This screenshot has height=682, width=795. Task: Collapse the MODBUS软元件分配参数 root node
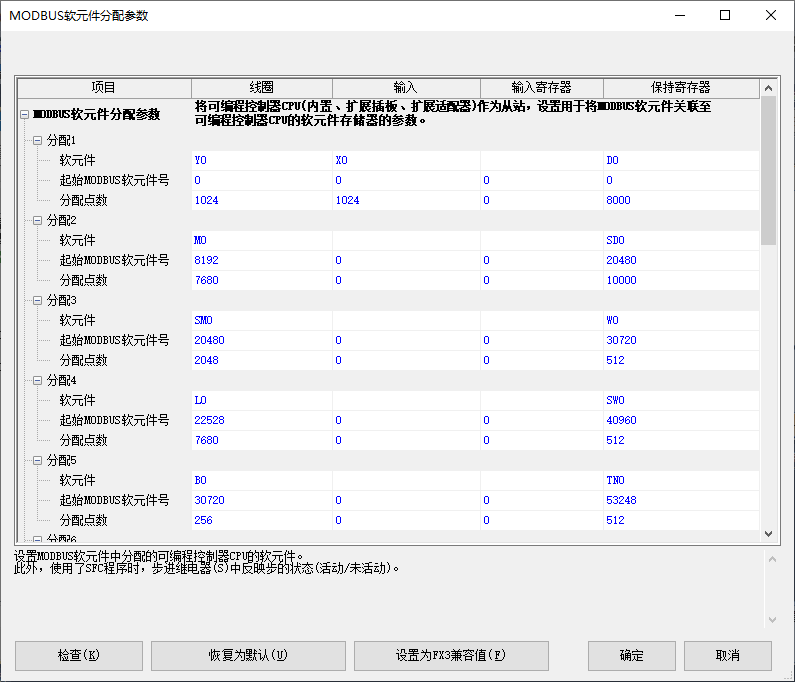(x=24, y=115)
